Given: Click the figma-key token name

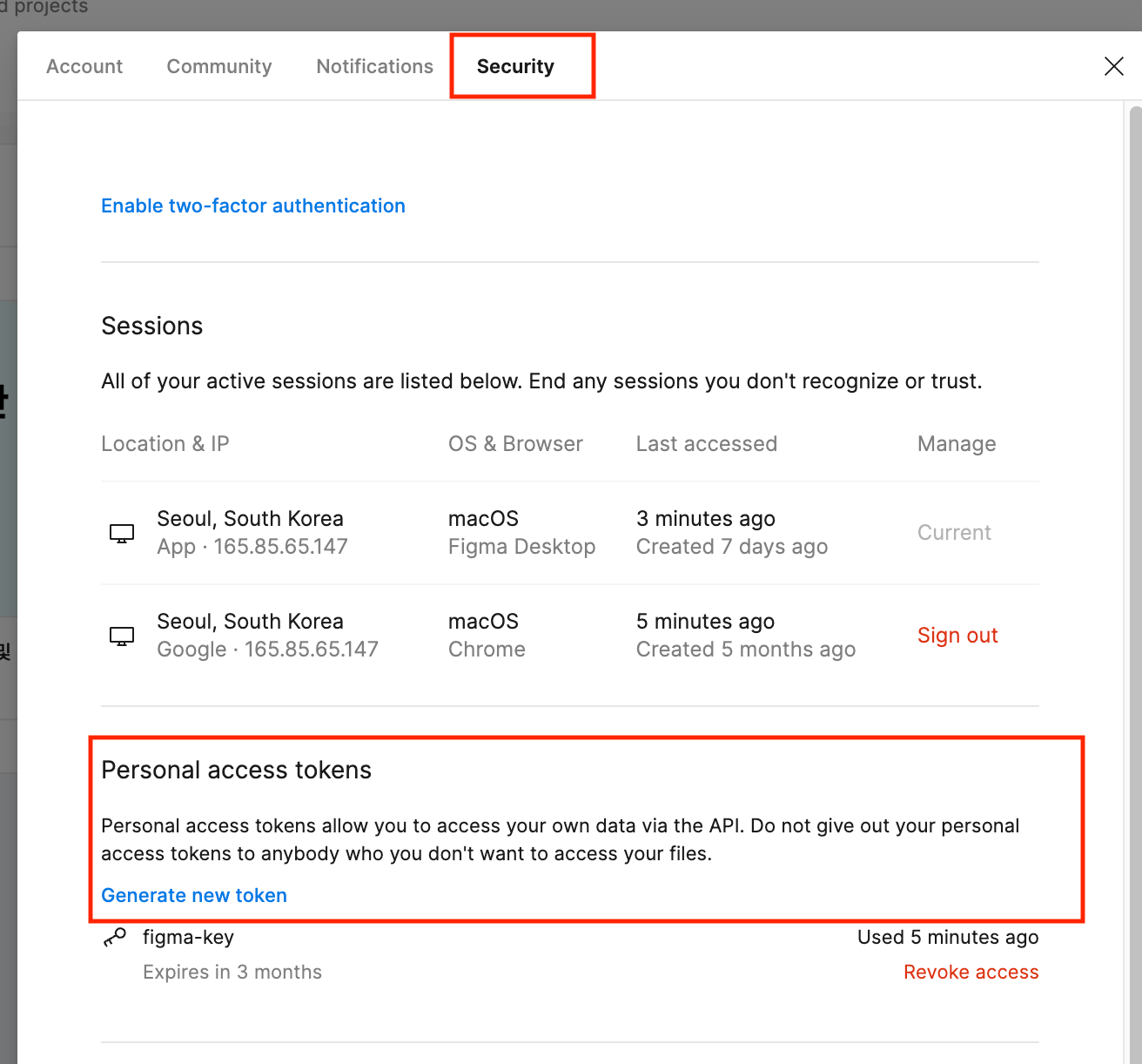Looking at the screenshot, I should [x=188, y=938].
